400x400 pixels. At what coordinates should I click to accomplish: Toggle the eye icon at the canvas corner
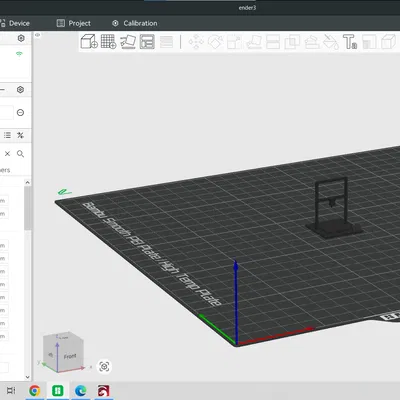coord(38,35)
